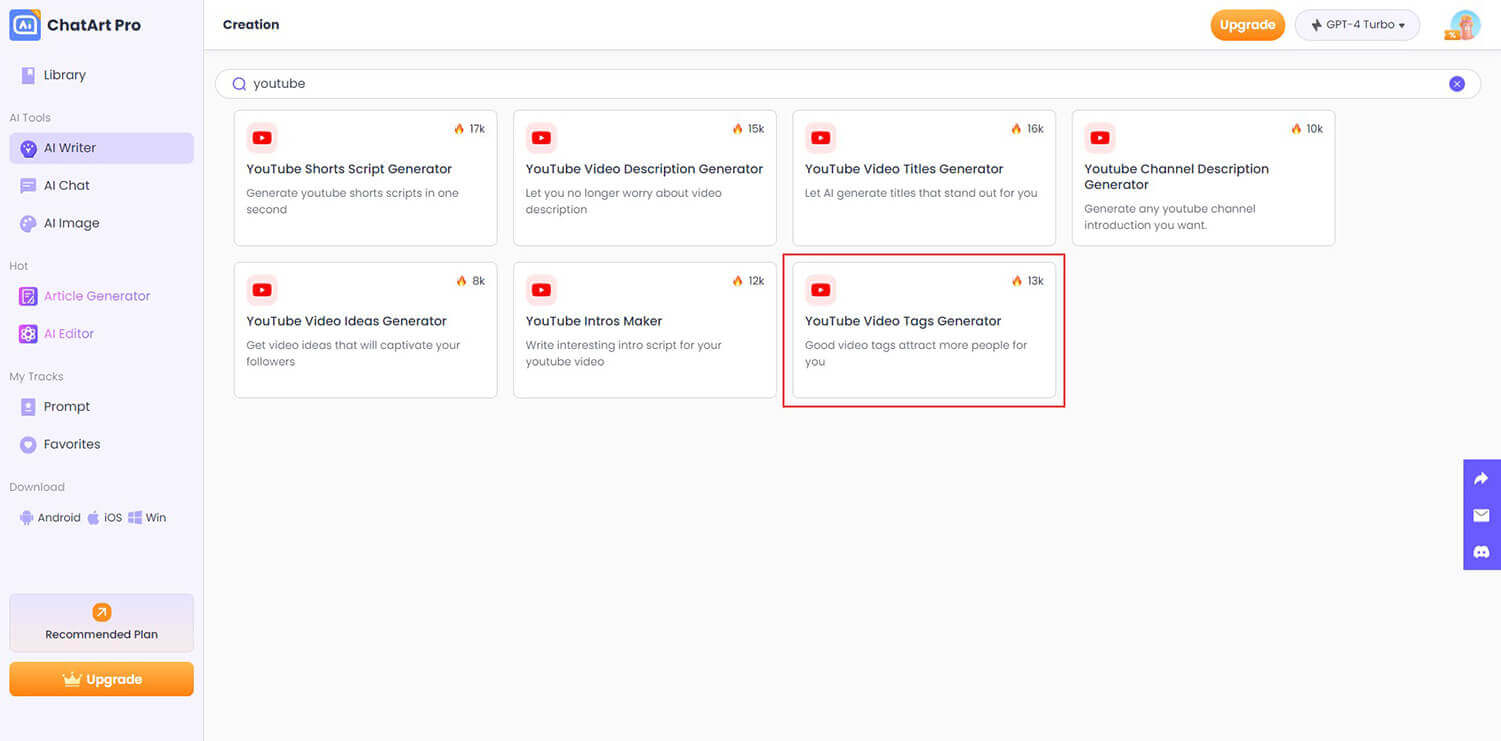Open YouTube Video Ideas Generator card
This screenshot has width=1501, height=741.
[x=365, y=330]
